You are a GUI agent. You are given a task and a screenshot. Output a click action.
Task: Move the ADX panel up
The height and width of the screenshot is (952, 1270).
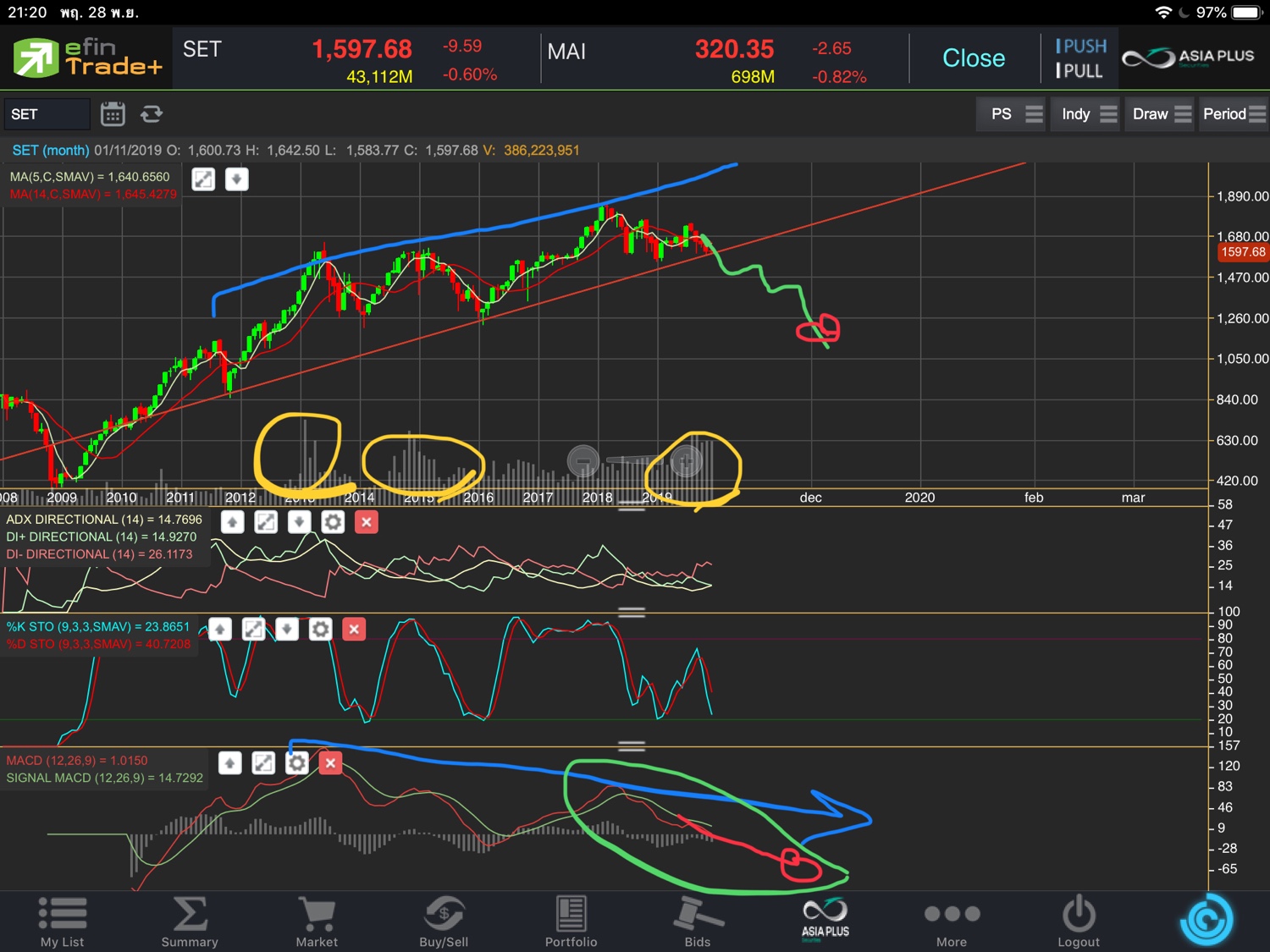[x=233, y=522]
